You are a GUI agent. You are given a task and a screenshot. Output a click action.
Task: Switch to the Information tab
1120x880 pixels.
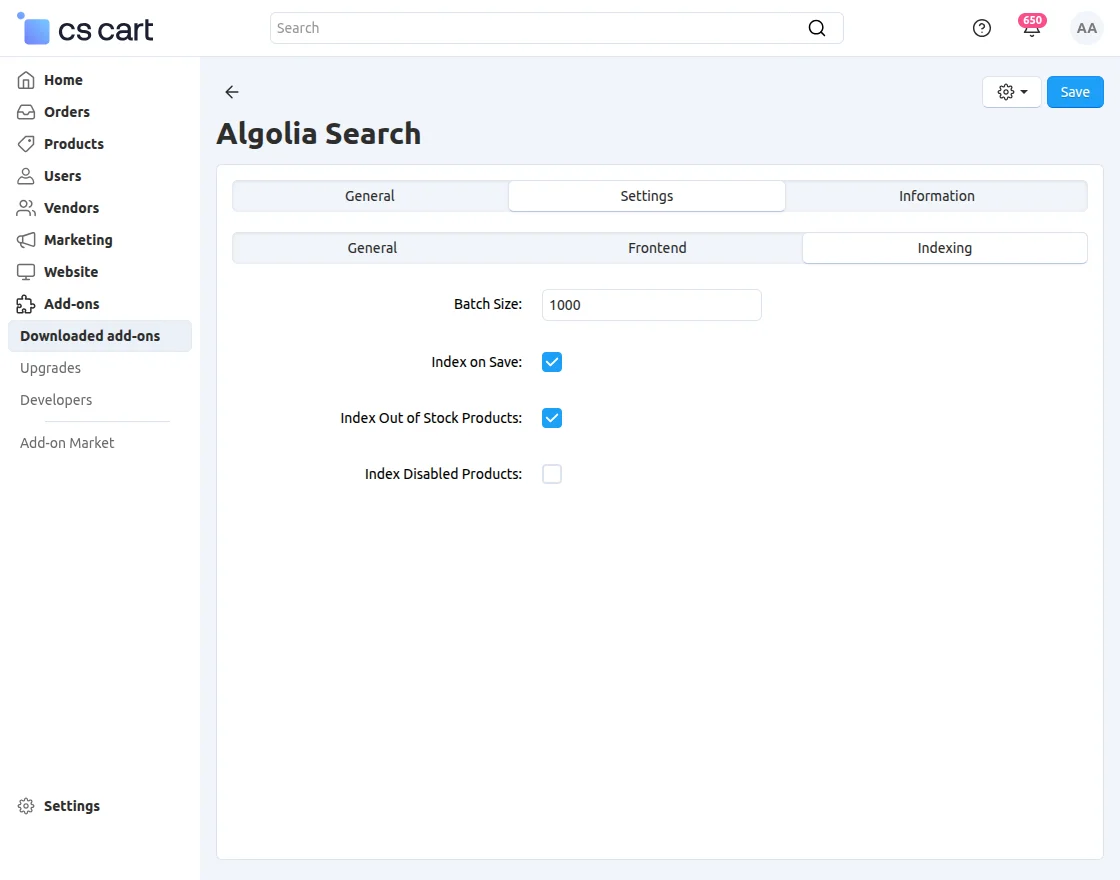(x=936, y=196)
